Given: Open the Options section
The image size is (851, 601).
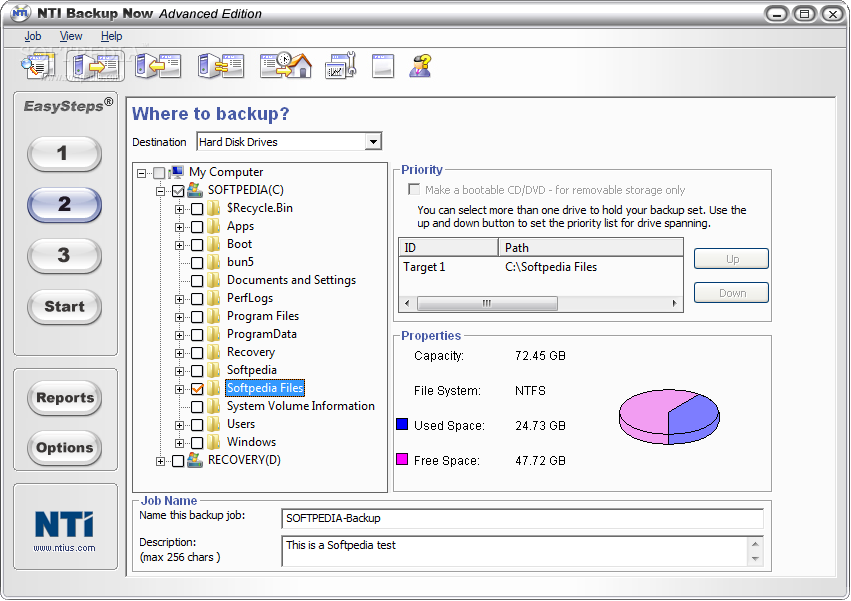Looking at the screenshot, I should 65,448.
